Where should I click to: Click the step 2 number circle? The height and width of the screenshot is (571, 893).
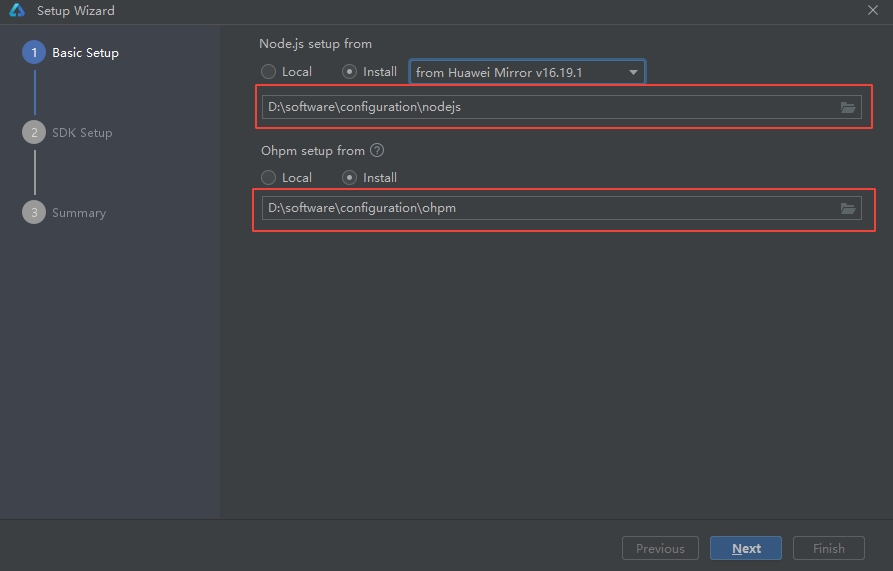[34, 133]
